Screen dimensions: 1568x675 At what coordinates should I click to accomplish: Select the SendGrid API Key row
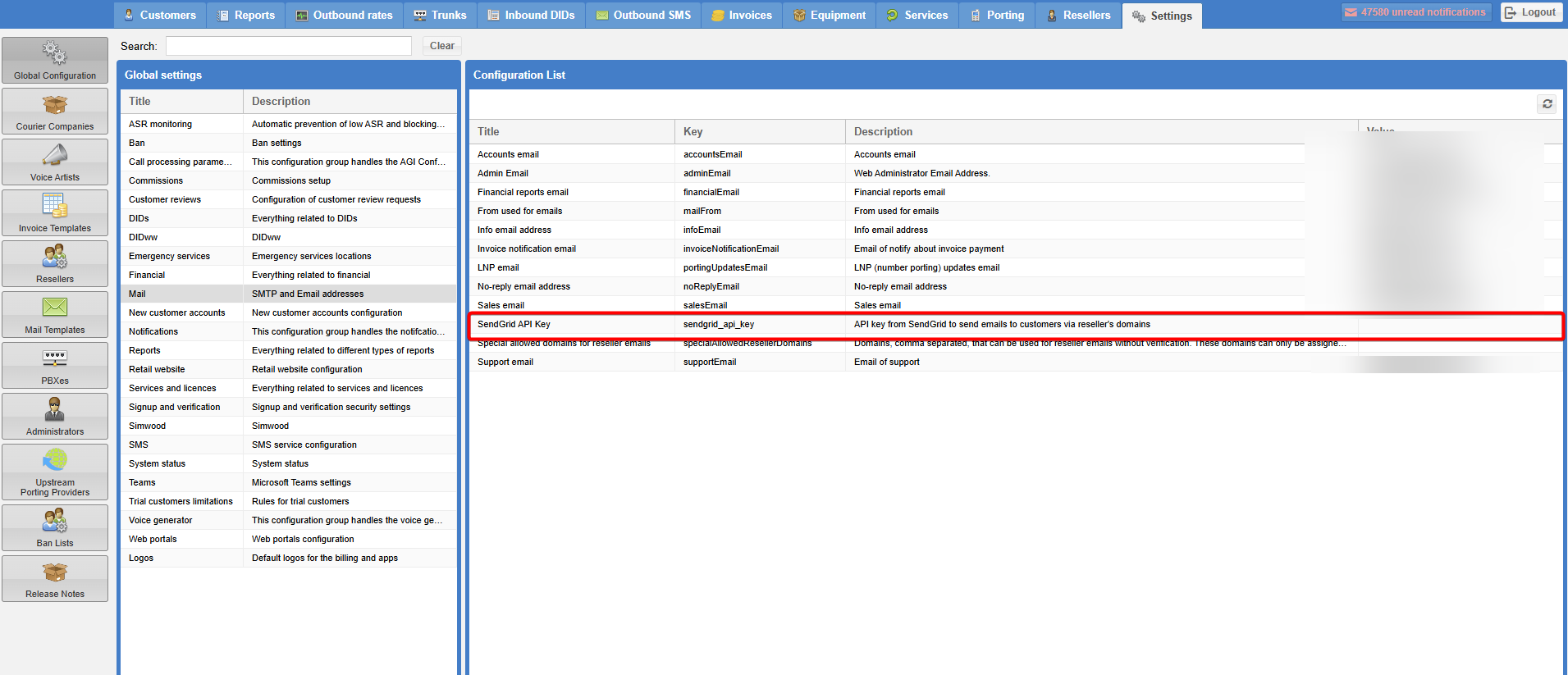tap(514, 324)
